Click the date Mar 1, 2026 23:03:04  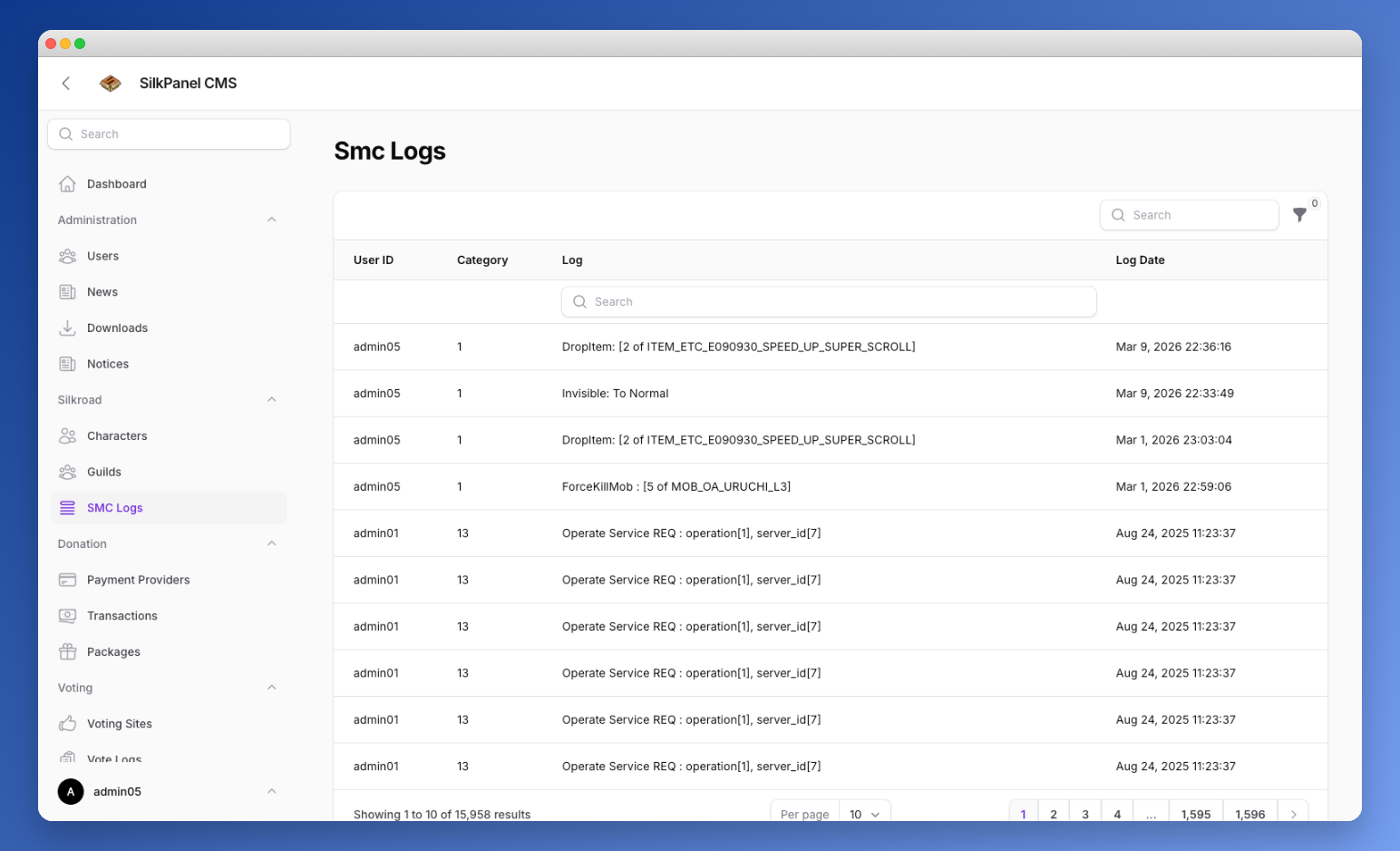point(1173,440)
